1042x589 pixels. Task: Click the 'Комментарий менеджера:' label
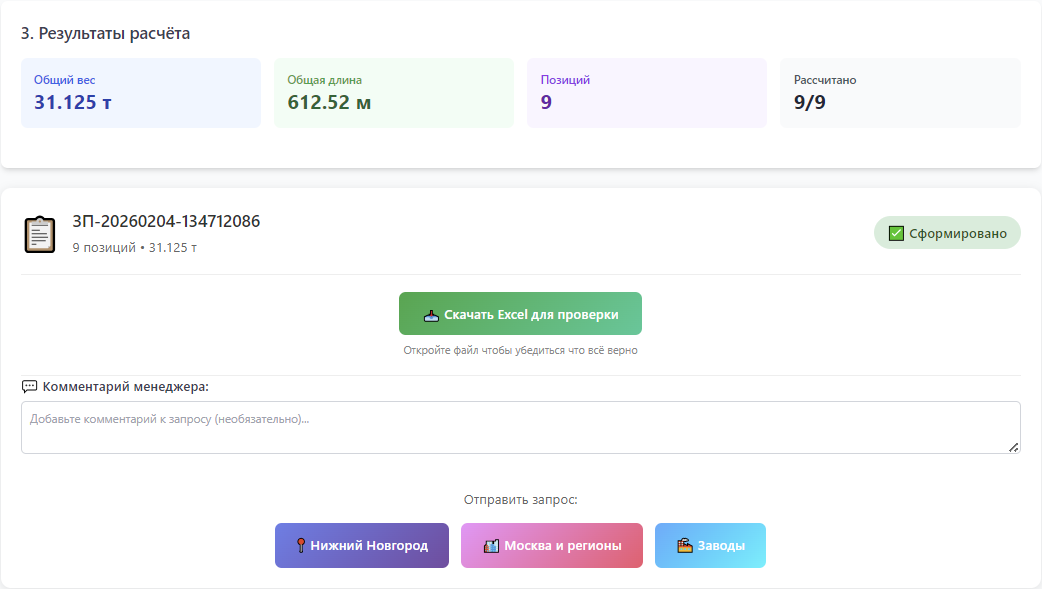click(126, 386)
